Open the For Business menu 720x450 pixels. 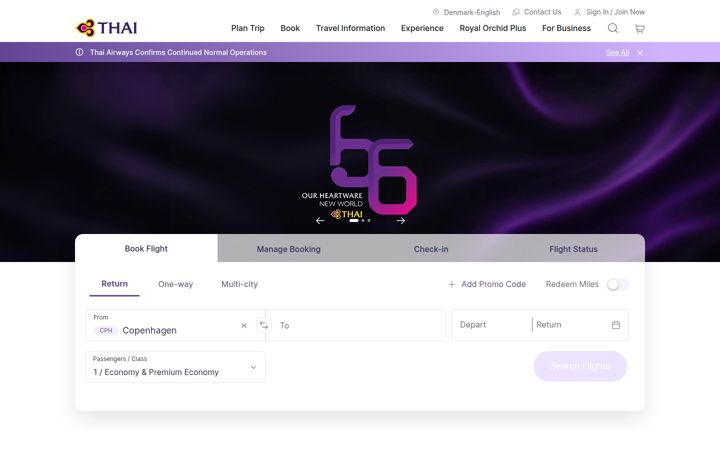566,28
